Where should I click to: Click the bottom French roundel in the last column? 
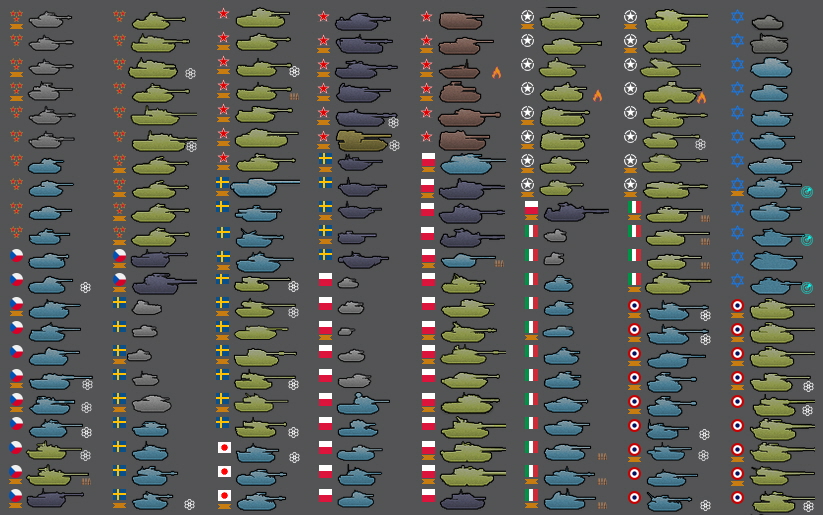[x=737, y=497]
